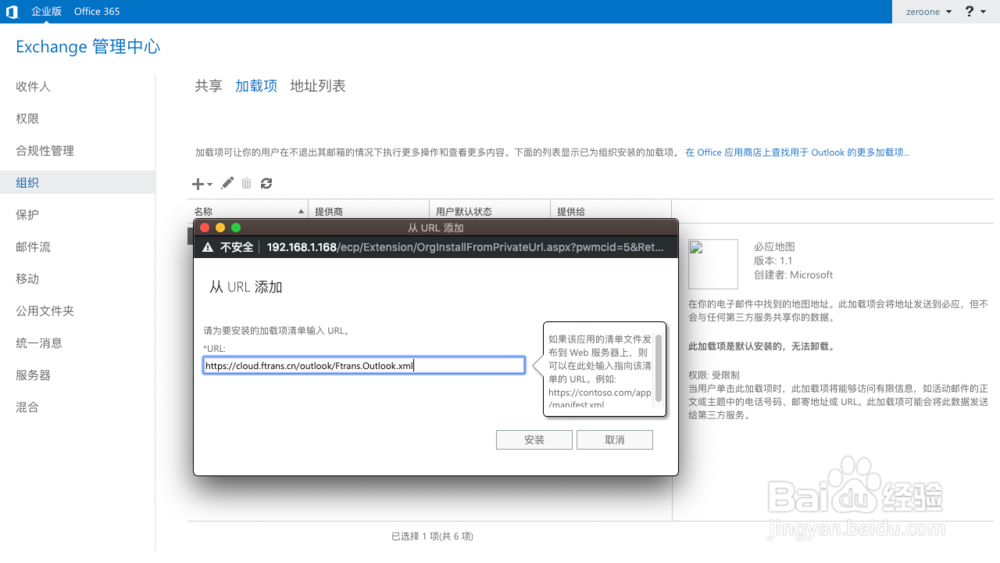Viewport: 1000px width, 563px height.
Task: Sort by 用户默认状态 column header
Action: 490,211
